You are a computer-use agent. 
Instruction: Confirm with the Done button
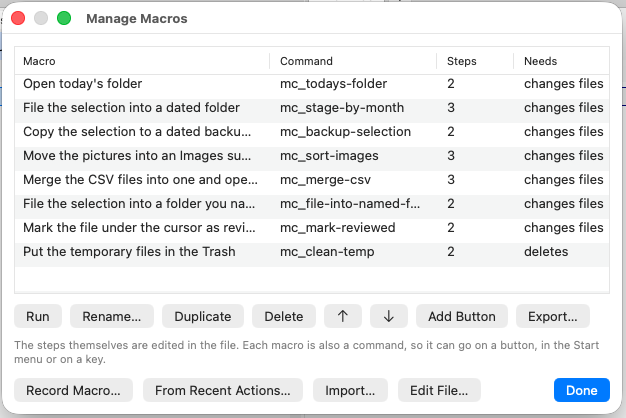coord(582,390)
